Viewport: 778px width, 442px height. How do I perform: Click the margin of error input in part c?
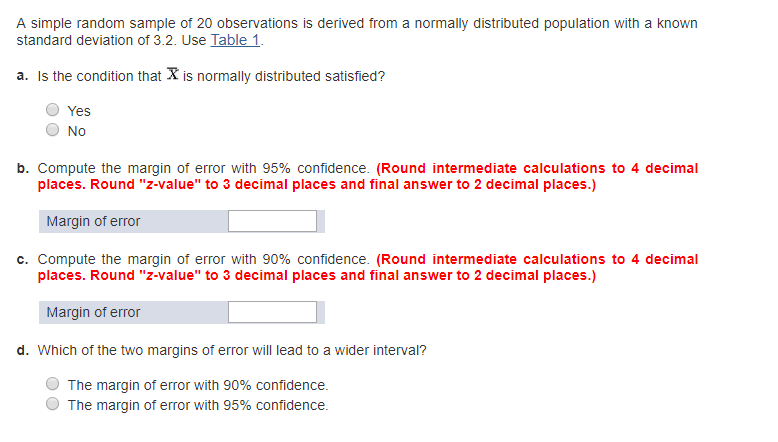(272, 312)
